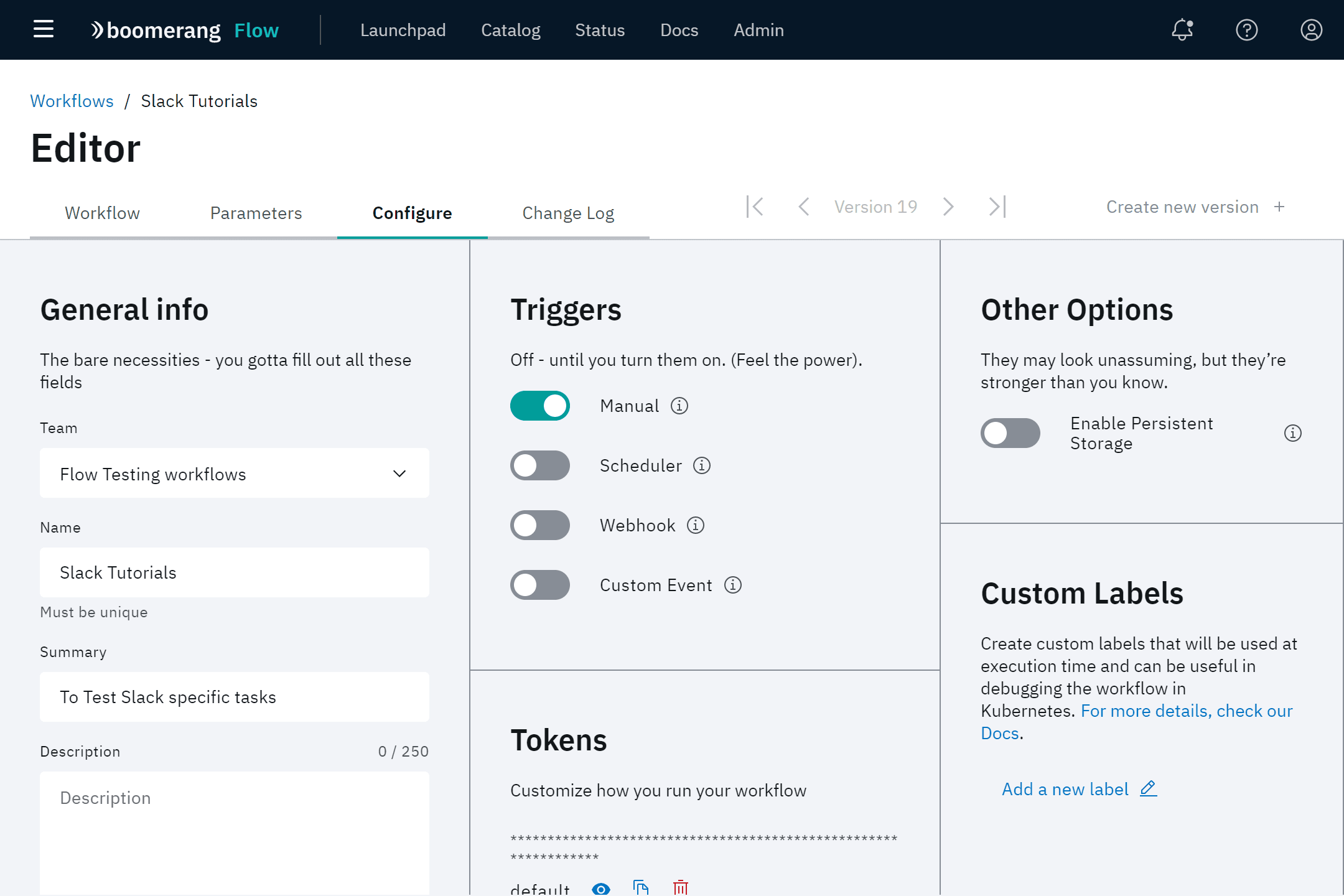Enable the Webhook trigger toggle

(540, 525)
